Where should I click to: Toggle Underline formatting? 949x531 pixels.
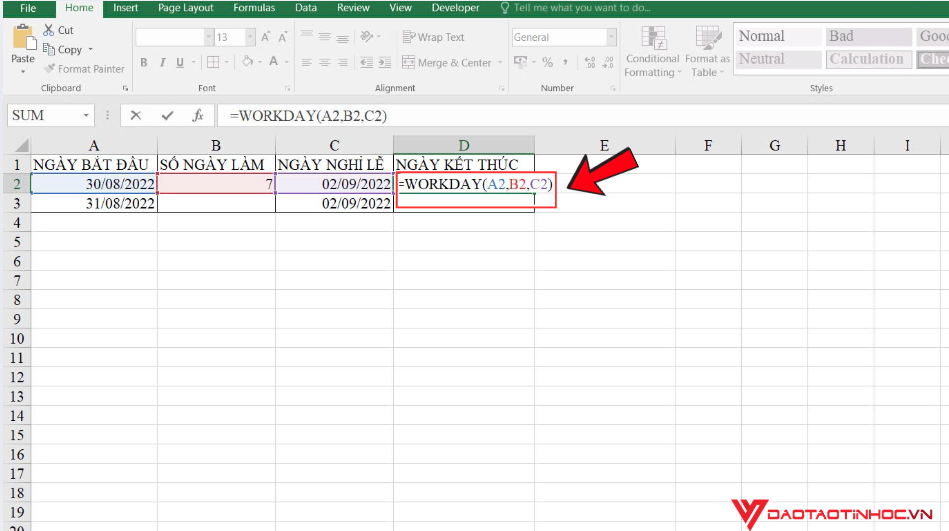[180, 62]
